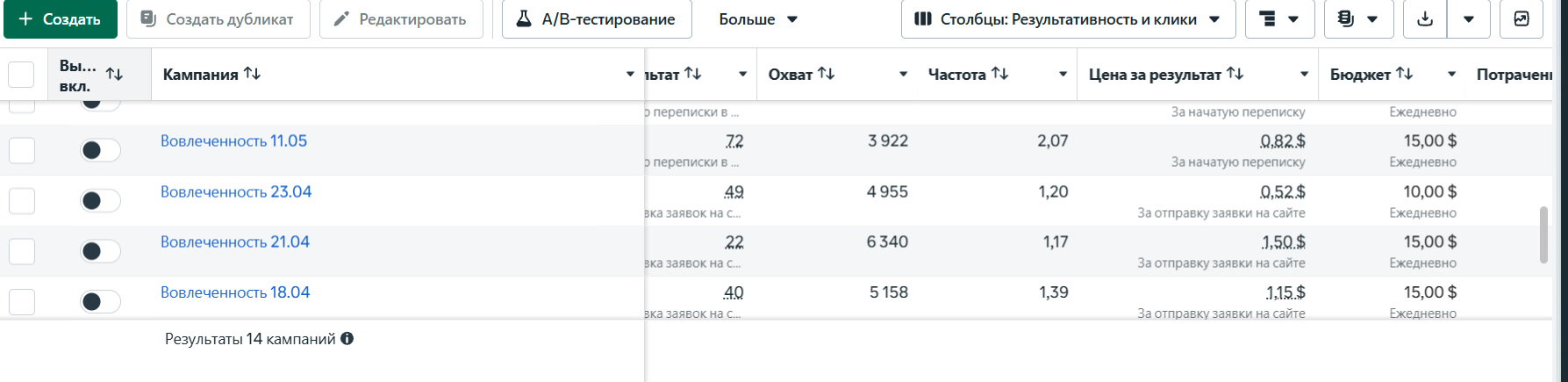Open campaign Вовлеченность 11.05 link
This screenshot has height=382, width=1568.
[x=233, y=141]
